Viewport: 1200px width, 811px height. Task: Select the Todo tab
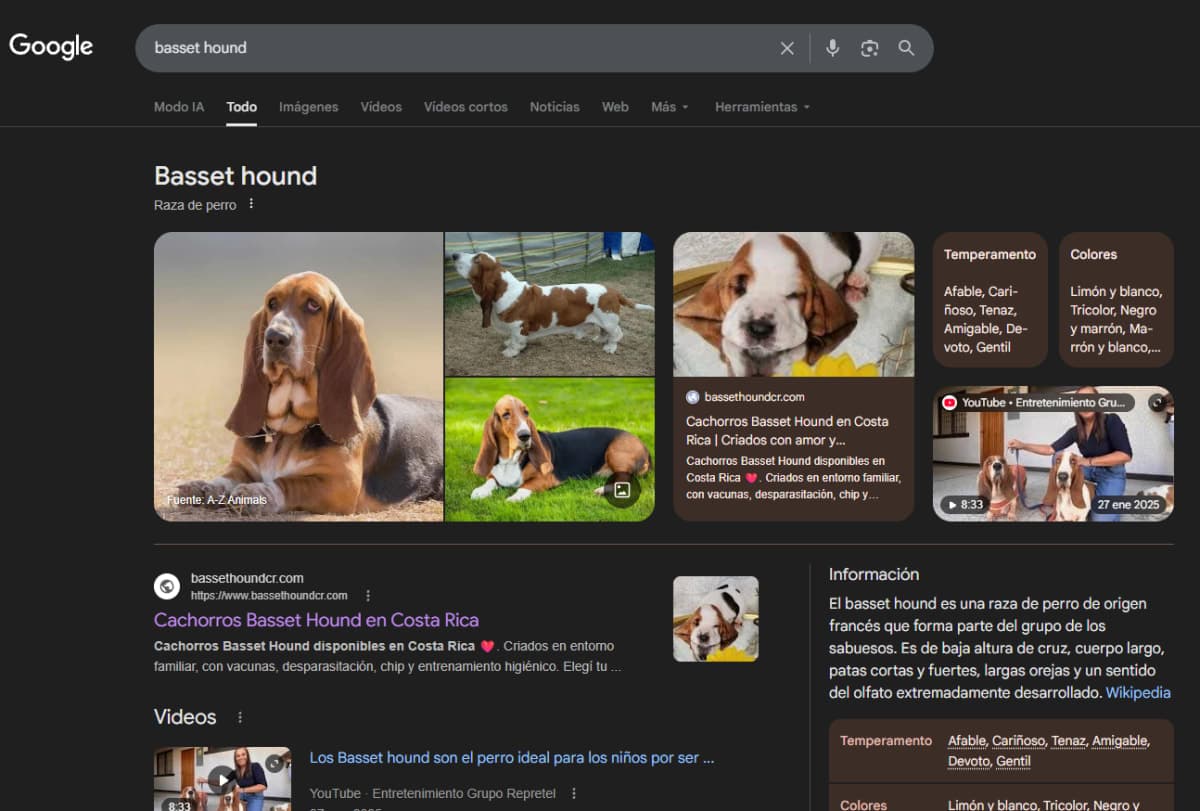[x=241, y=106]
